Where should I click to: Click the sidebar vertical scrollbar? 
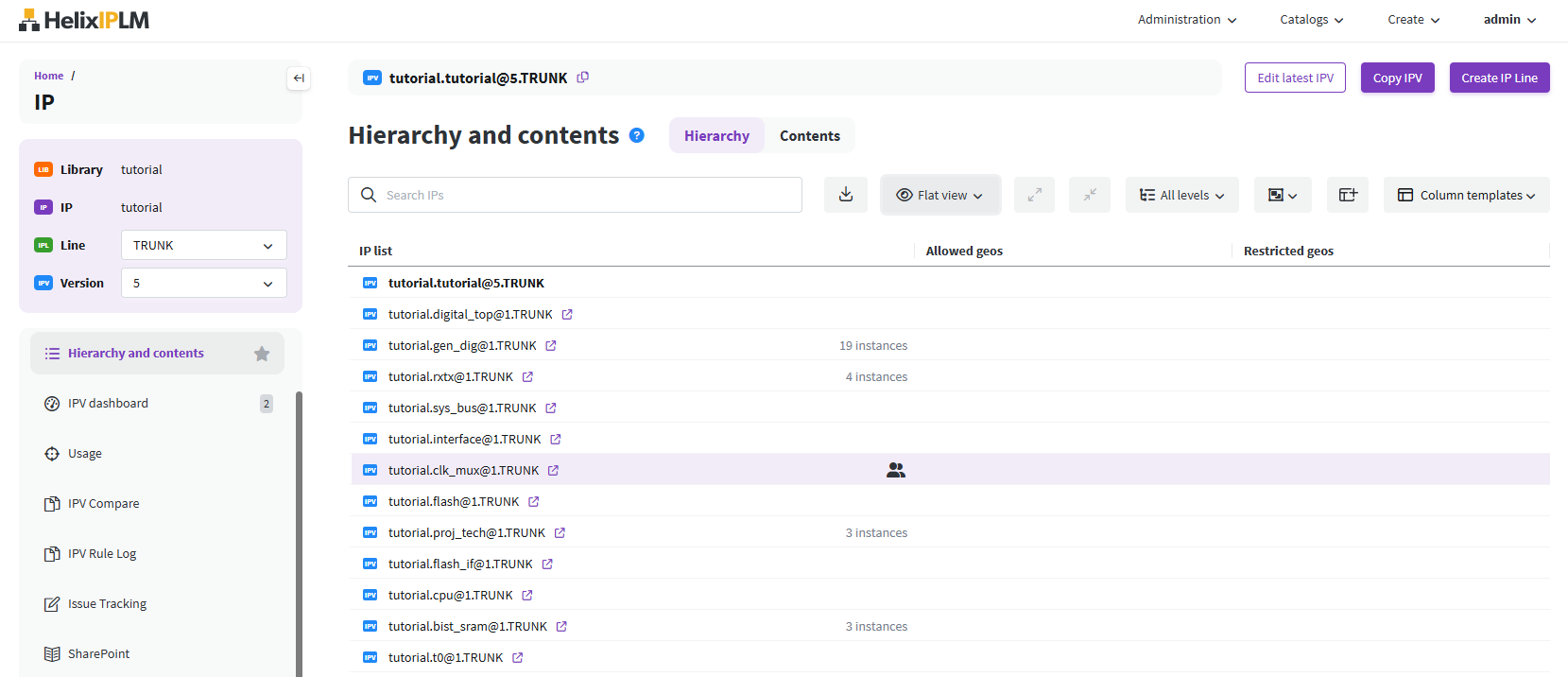300,529
